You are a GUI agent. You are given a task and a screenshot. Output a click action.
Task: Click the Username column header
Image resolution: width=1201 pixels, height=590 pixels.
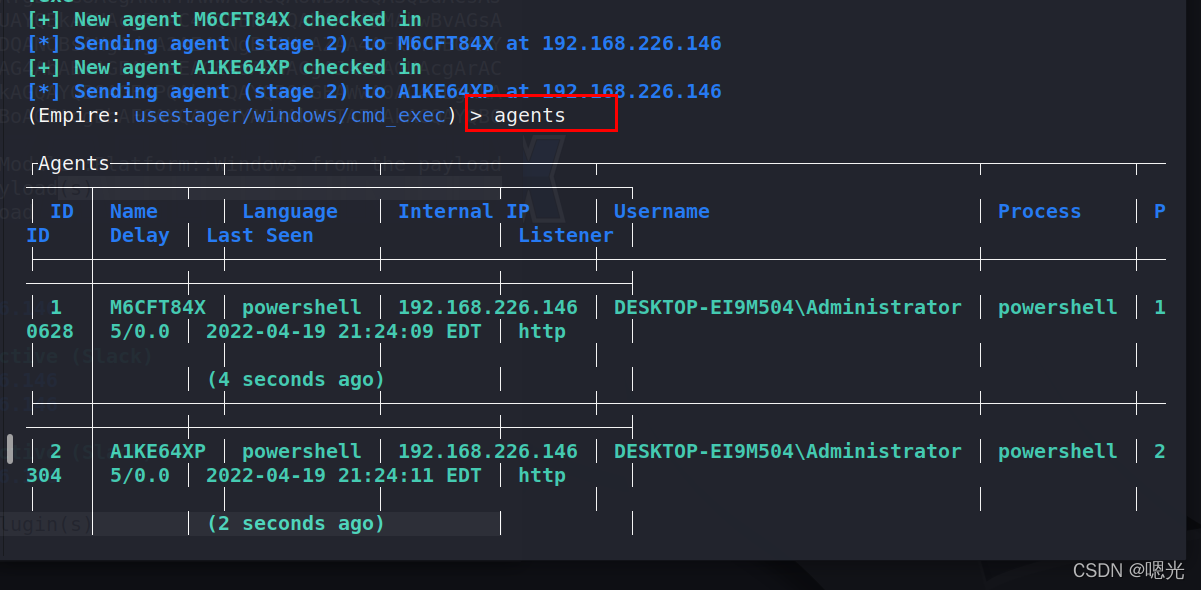pos(661,211)
